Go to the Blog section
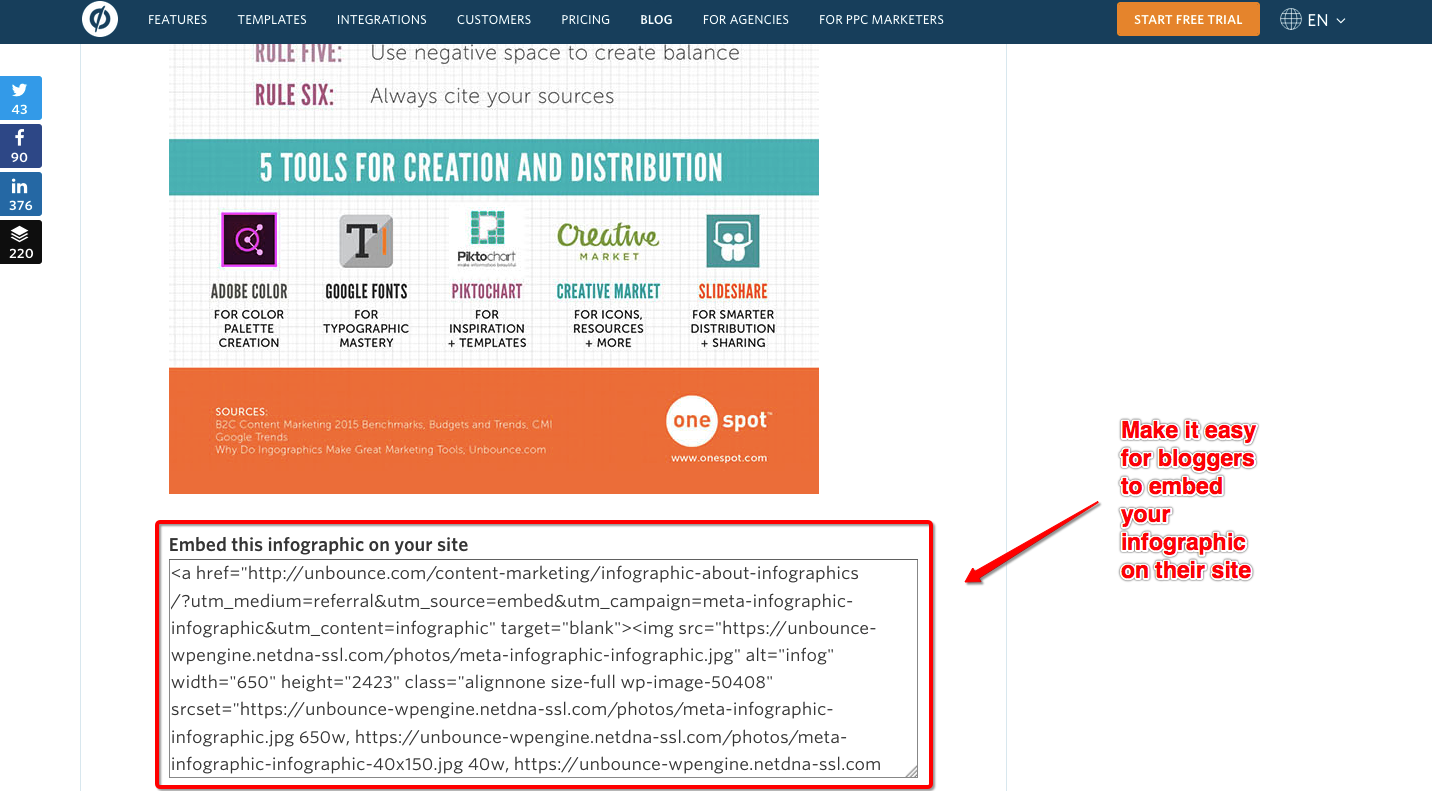This screenshot has width=1432, height=791. pyautogui.click(x=656, y=19)
